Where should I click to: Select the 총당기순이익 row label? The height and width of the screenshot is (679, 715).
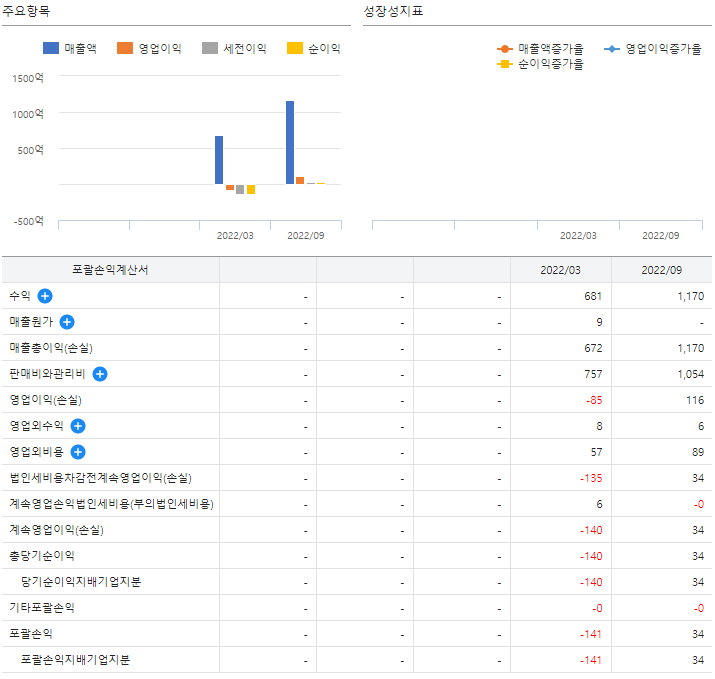click(x=42, y=556)
